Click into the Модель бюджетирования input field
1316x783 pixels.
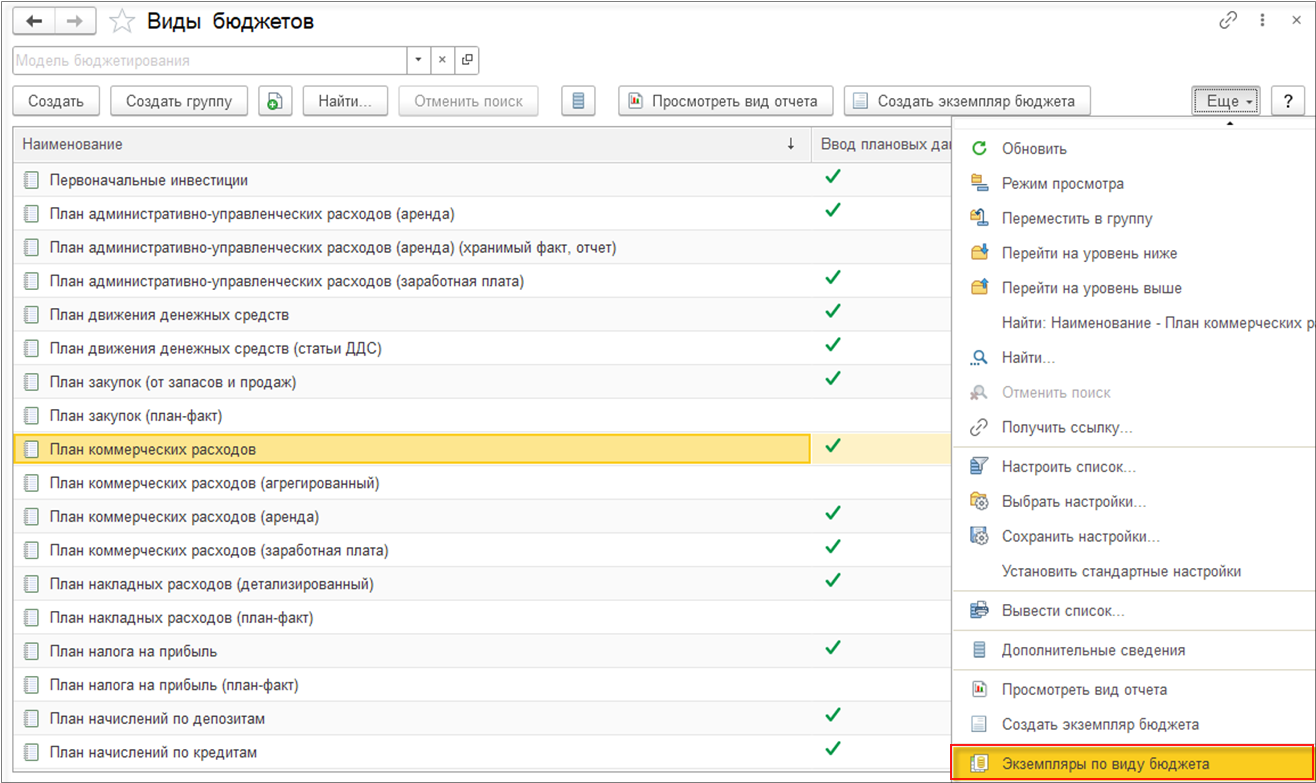[210, 60]
